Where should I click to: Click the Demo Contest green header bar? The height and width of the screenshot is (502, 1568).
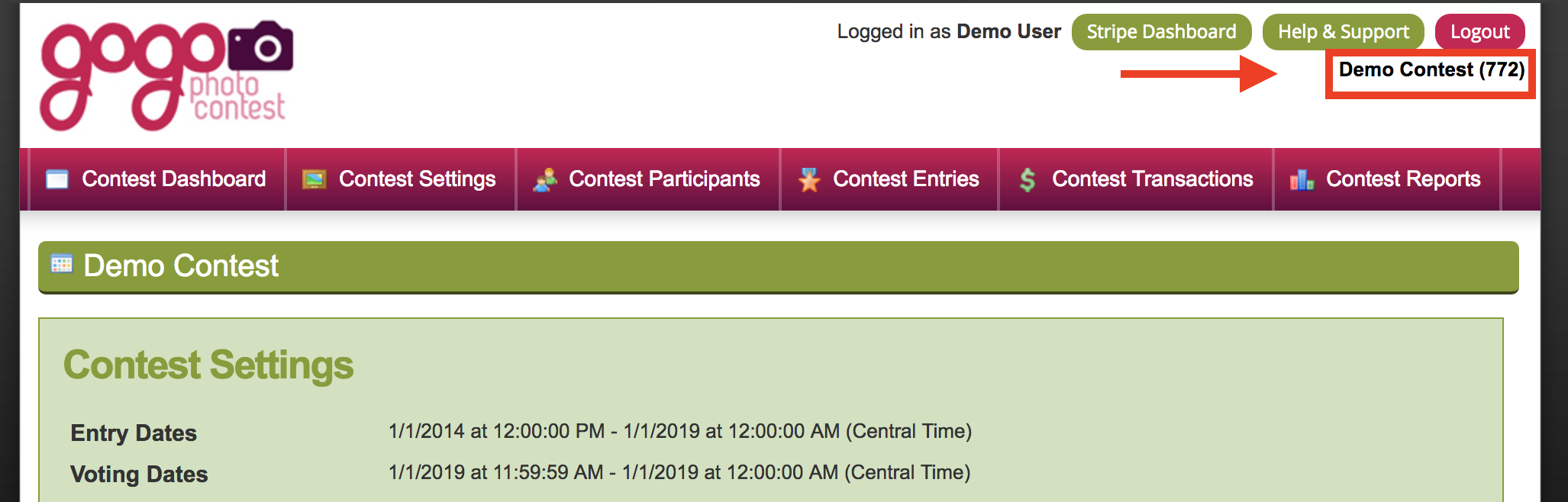(x=779, y=267)
